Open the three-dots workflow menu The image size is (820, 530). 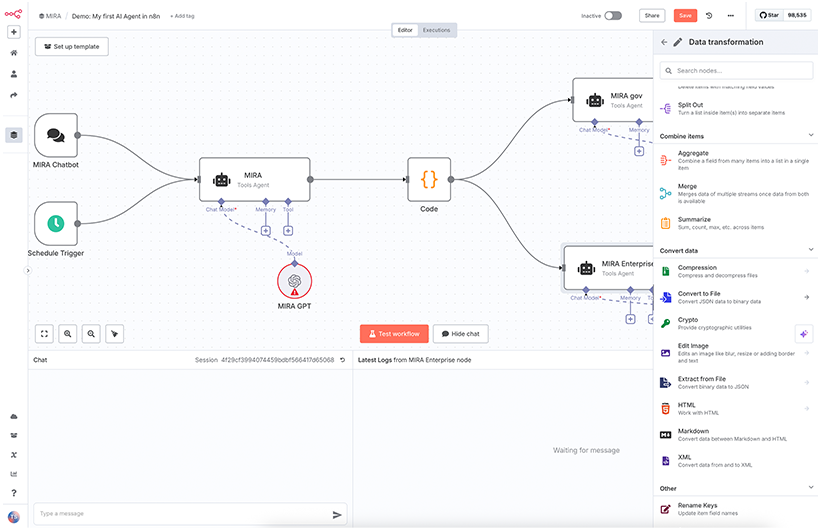tap(730, 16)
